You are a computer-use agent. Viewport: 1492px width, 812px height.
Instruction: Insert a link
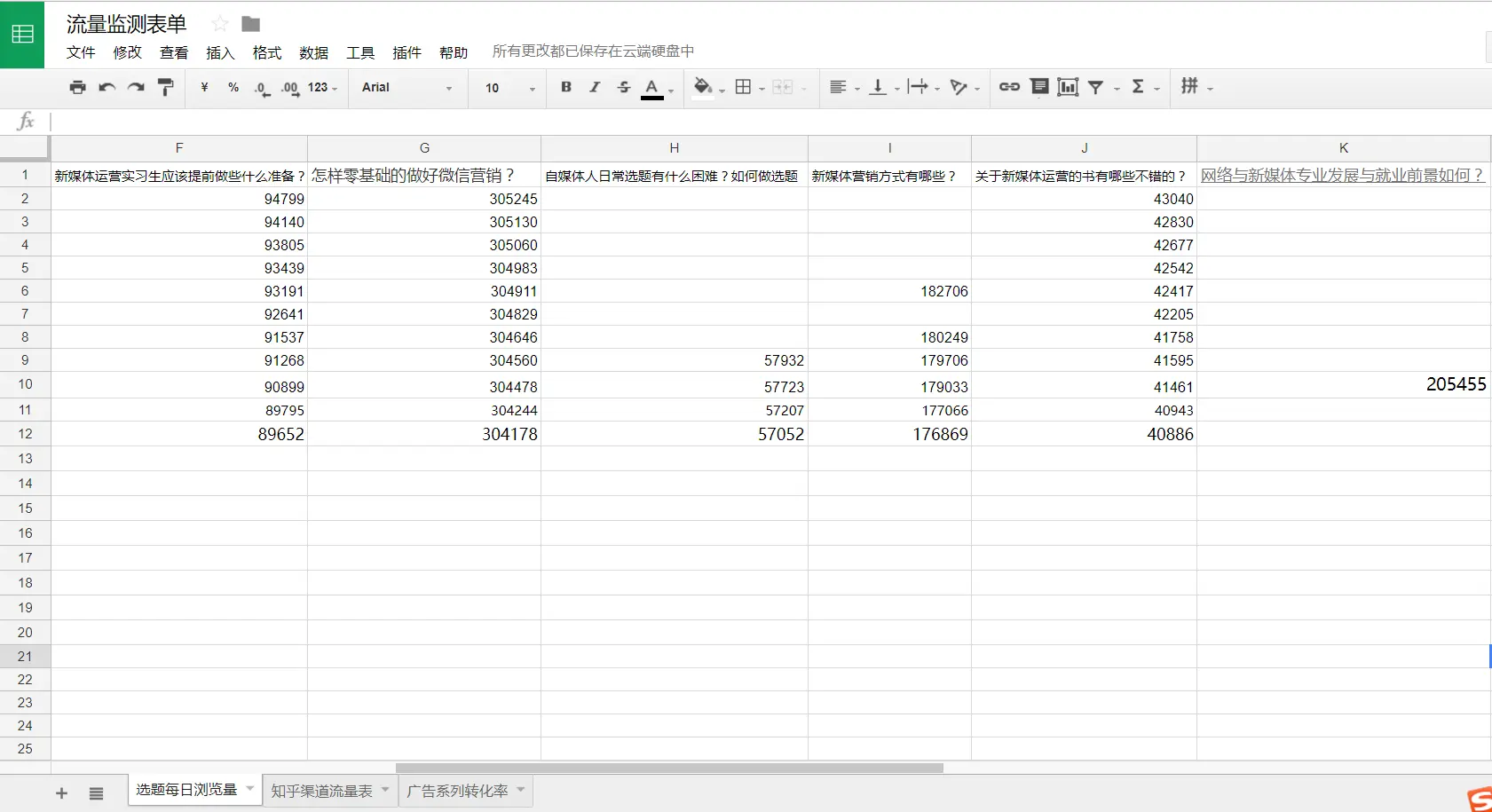click(x=1009, y=87)
